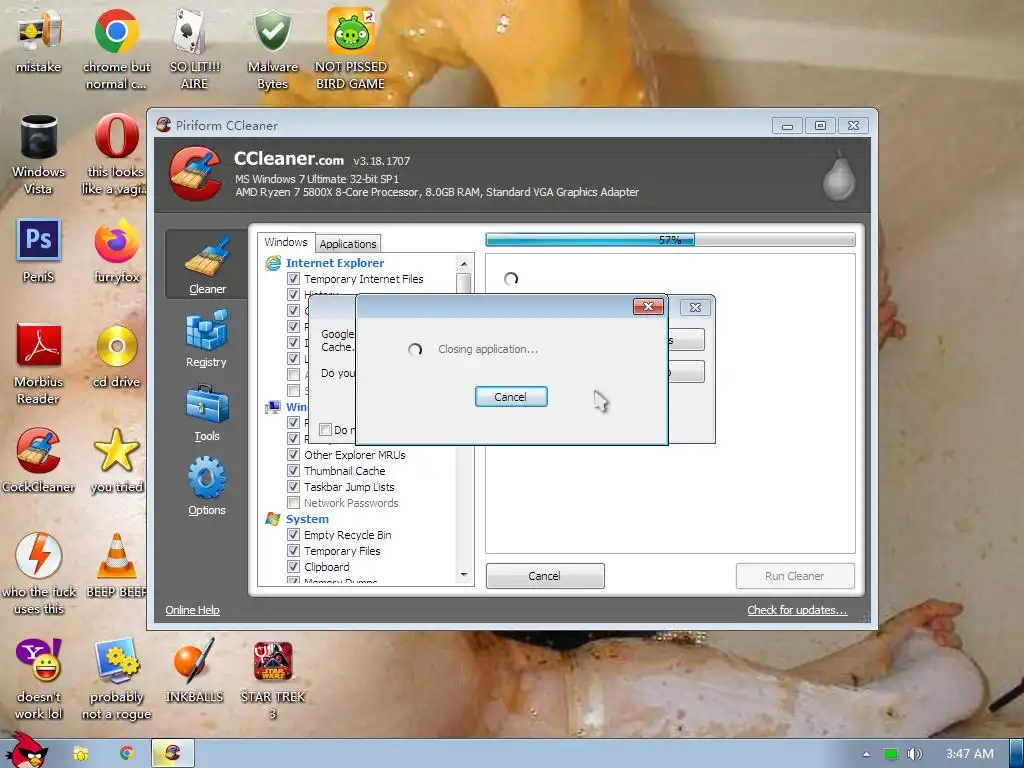1024x768 pixels.
Task: Select the Opera 'this looks like' desktop icon
Action: pyautogui.click(x=116, y=155)
